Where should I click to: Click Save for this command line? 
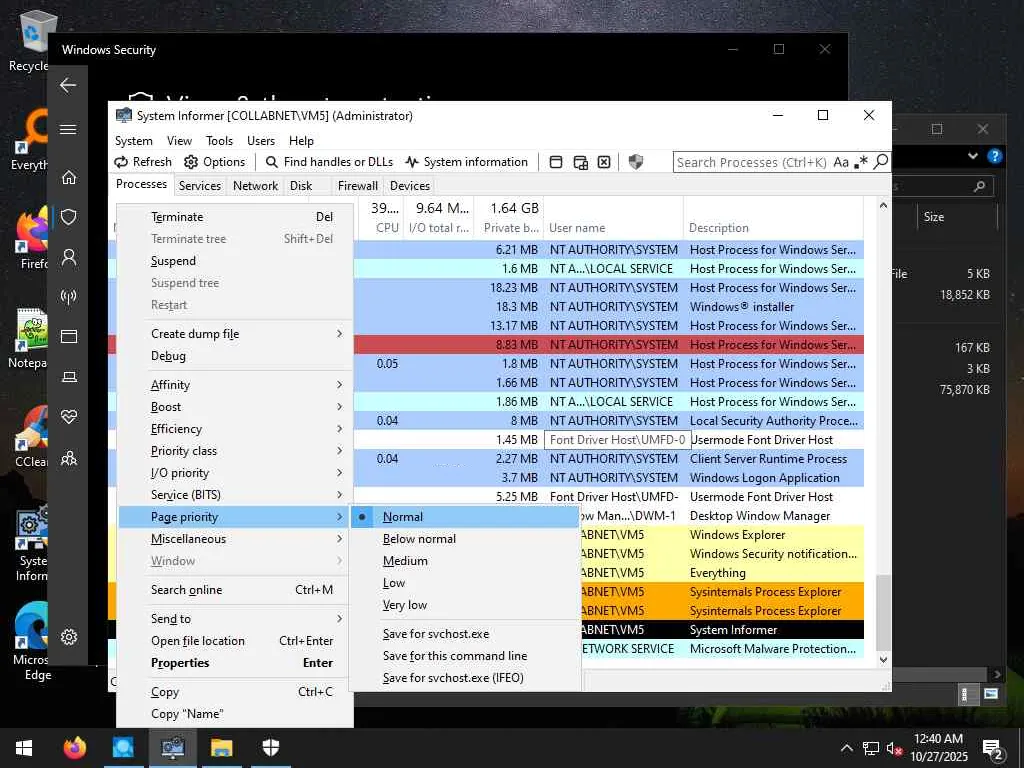coord(465,656)
